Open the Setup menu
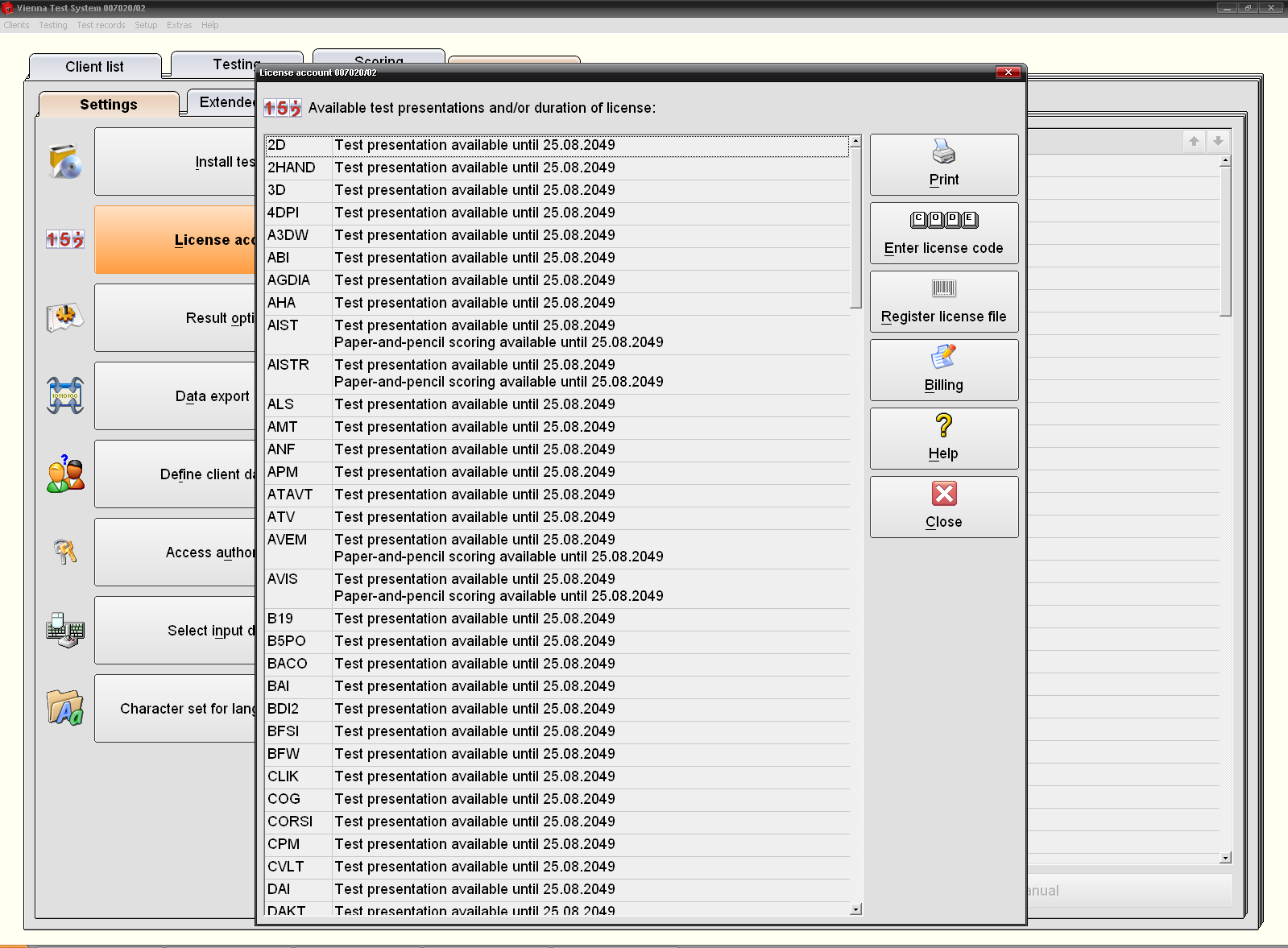Viewport: 1288px width, 948px height. tap(146, 25)
